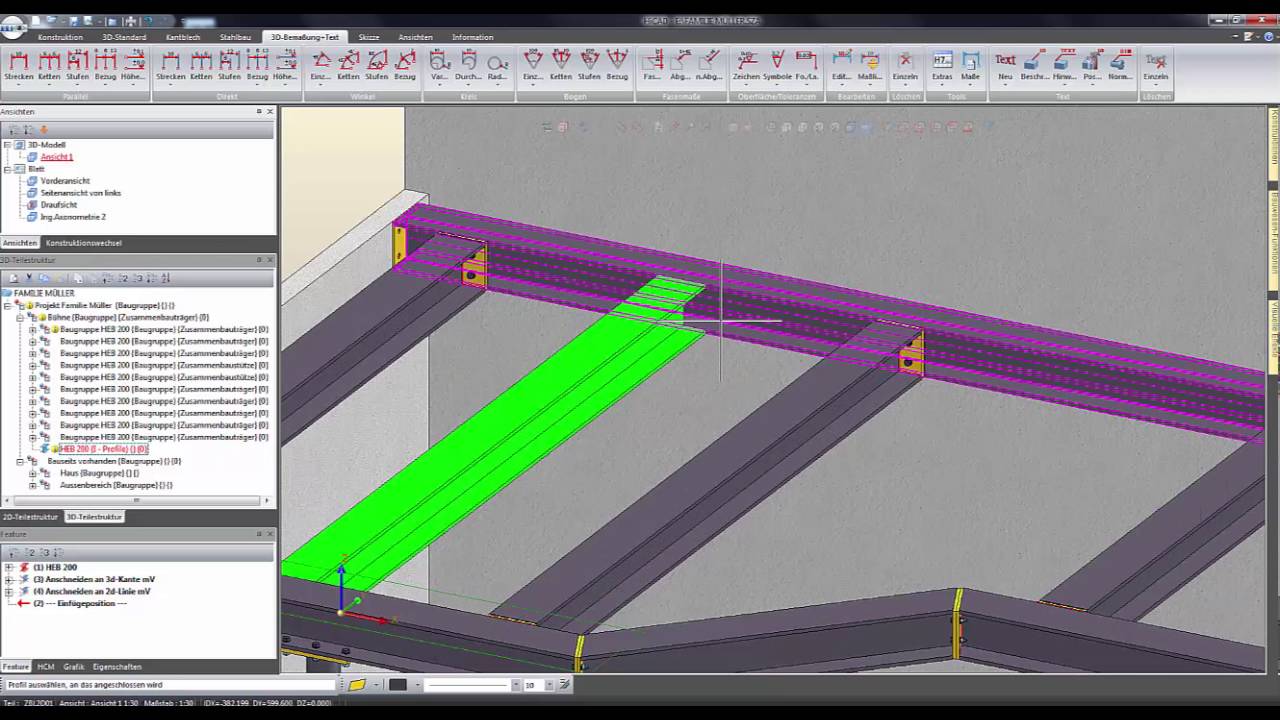This screenshot has width=1280, height=720.
Task: Select Ansicht 1 in views tree
Action: pyautogui.click(x=56, y=157)
